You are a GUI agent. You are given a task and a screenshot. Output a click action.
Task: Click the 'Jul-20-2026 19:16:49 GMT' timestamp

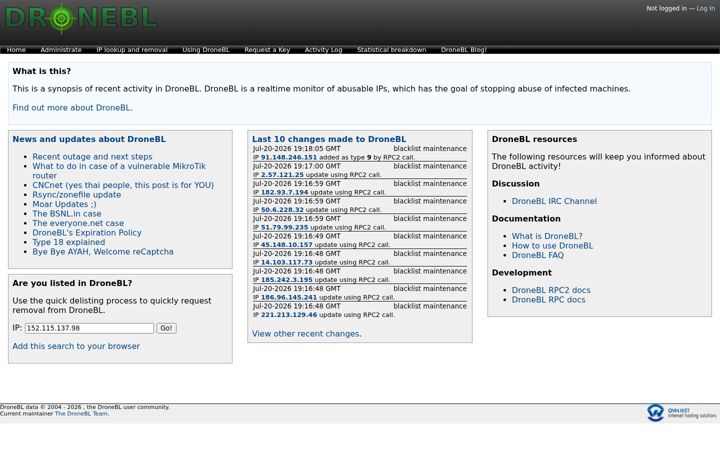[x=297, y=236]
